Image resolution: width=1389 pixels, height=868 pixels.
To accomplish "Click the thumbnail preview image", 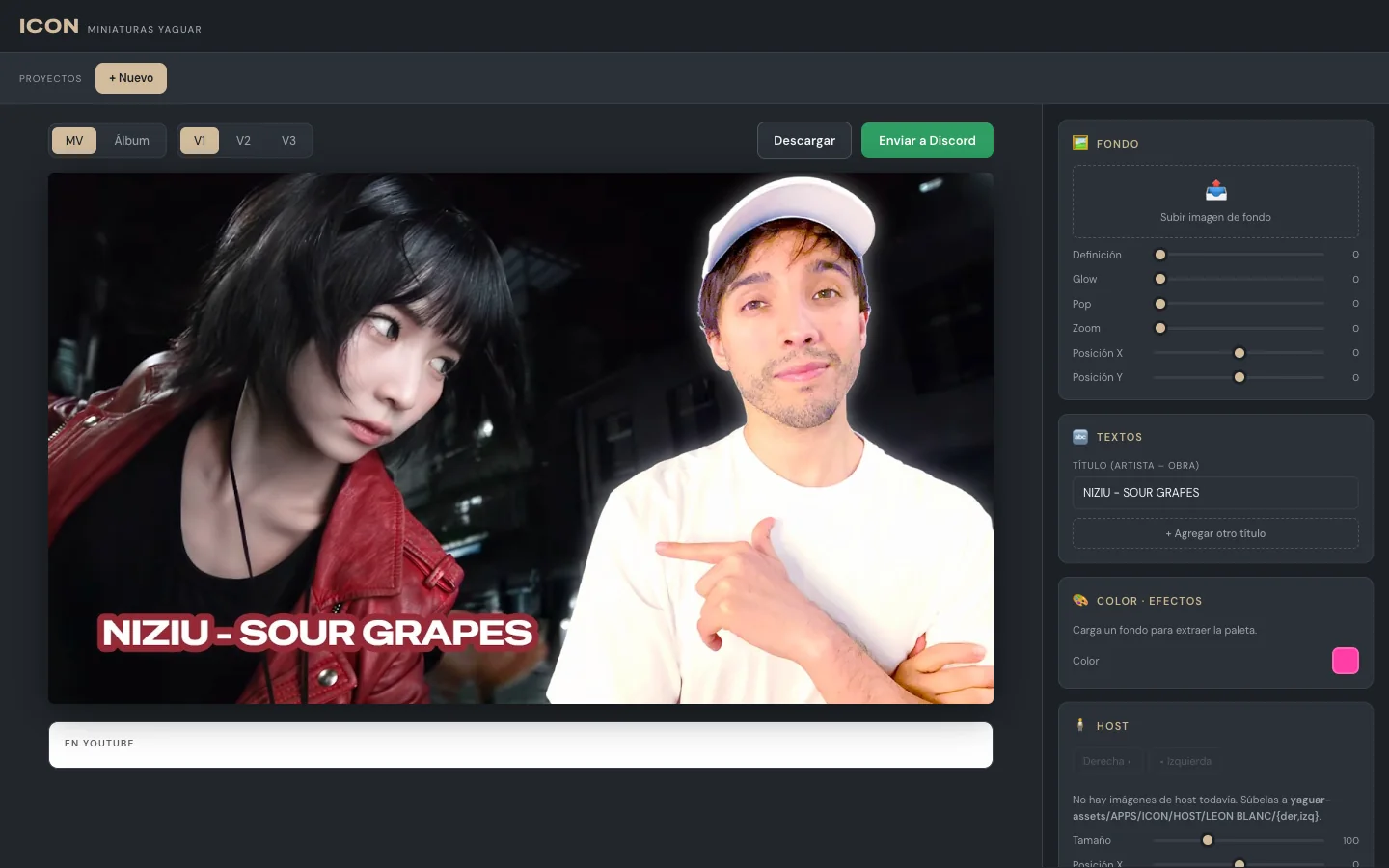I will click(521, 438).
